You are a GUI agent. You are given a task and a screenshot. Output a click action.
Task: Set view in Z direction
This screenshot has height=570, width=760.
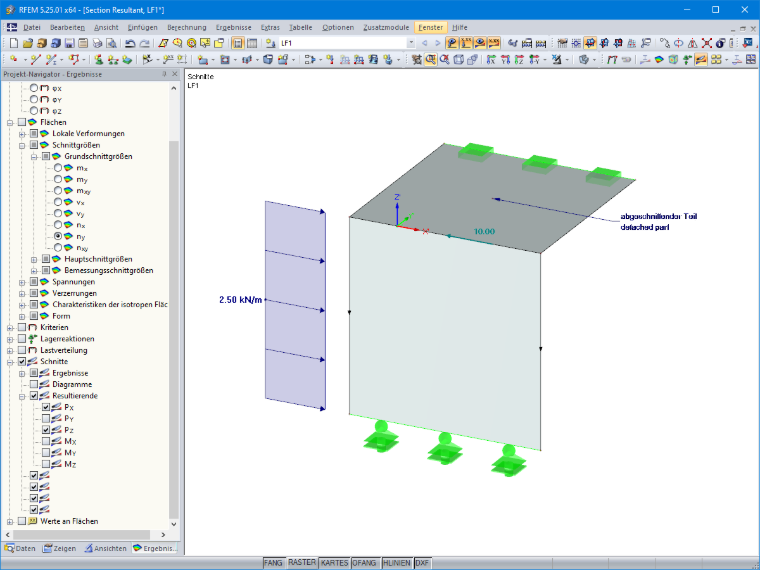520,60
